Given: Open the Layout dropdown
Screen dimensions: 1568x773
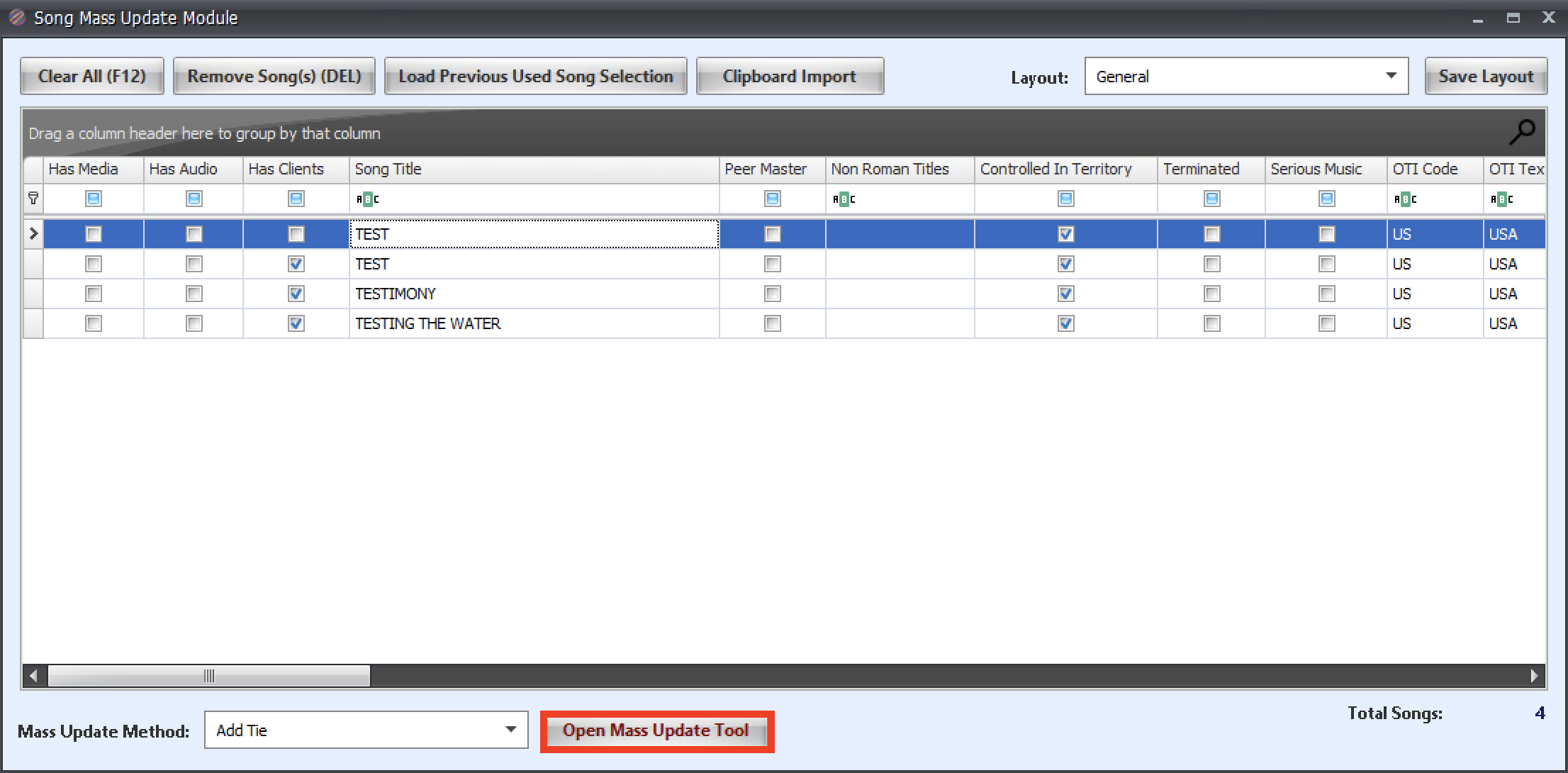Looking at the screenshot, I should click(x=1391, y=76).
